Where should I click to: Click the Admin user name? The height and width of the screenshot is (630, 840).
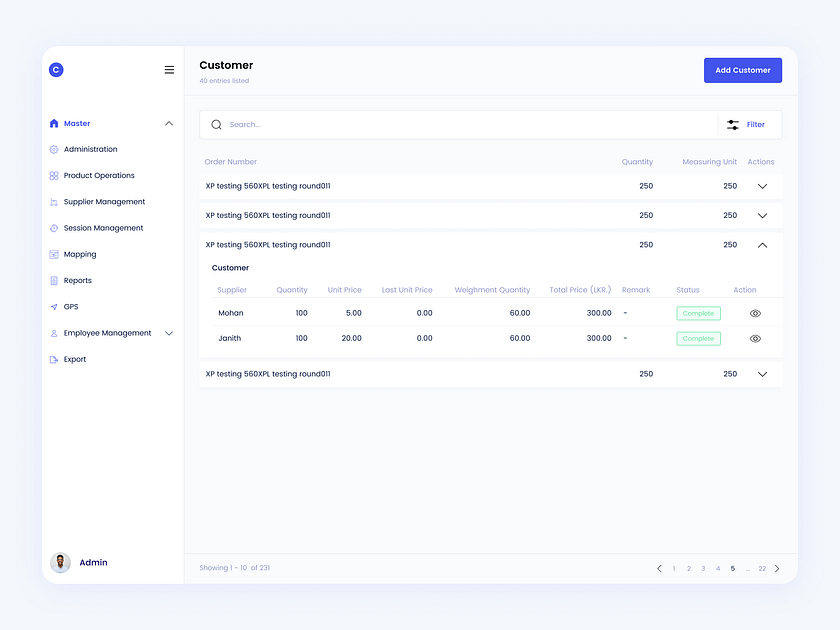tap(93, 562)
